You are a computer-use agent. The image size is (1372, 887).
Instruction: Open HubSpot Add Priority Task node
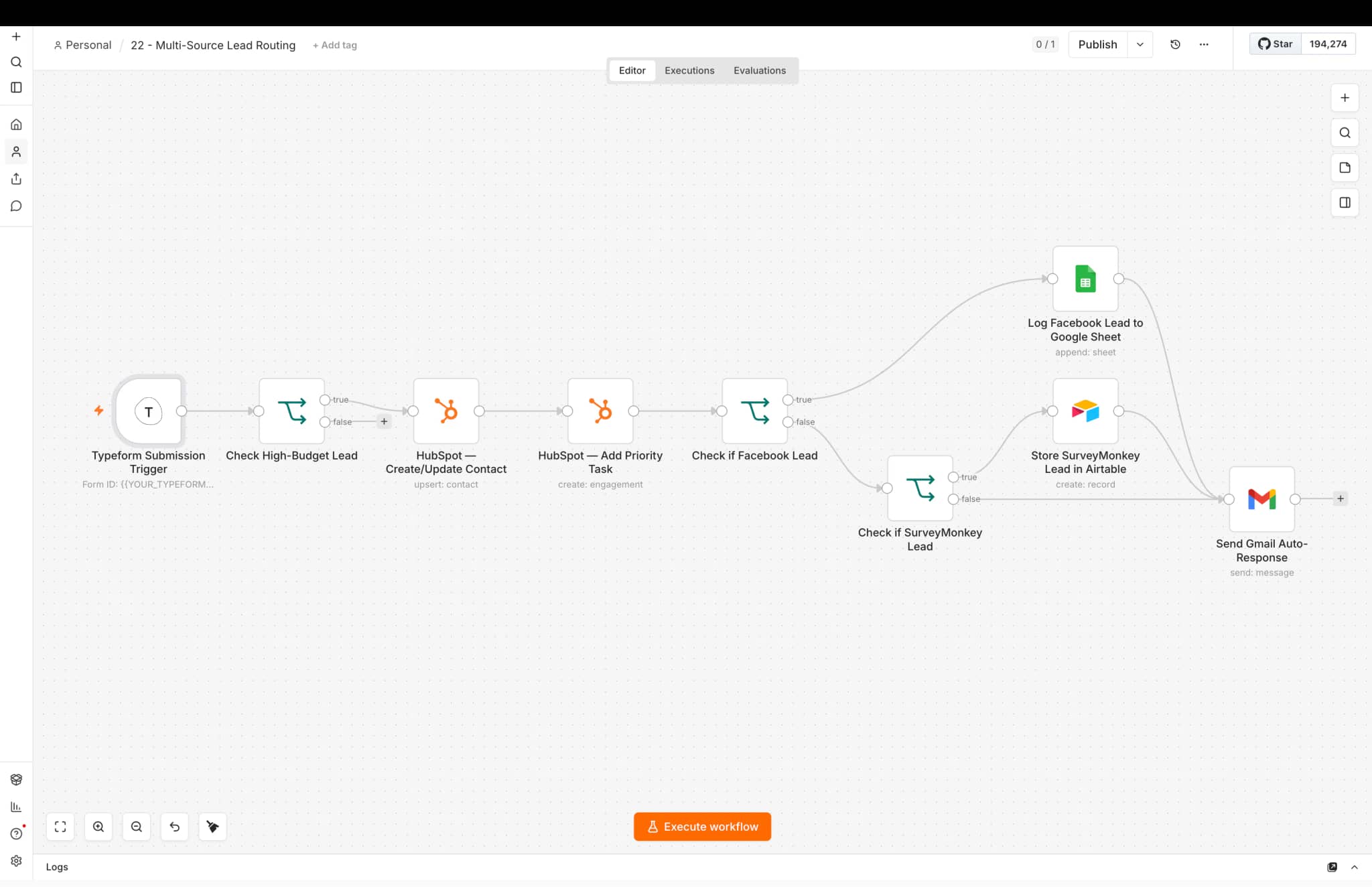tap(600, 411)
